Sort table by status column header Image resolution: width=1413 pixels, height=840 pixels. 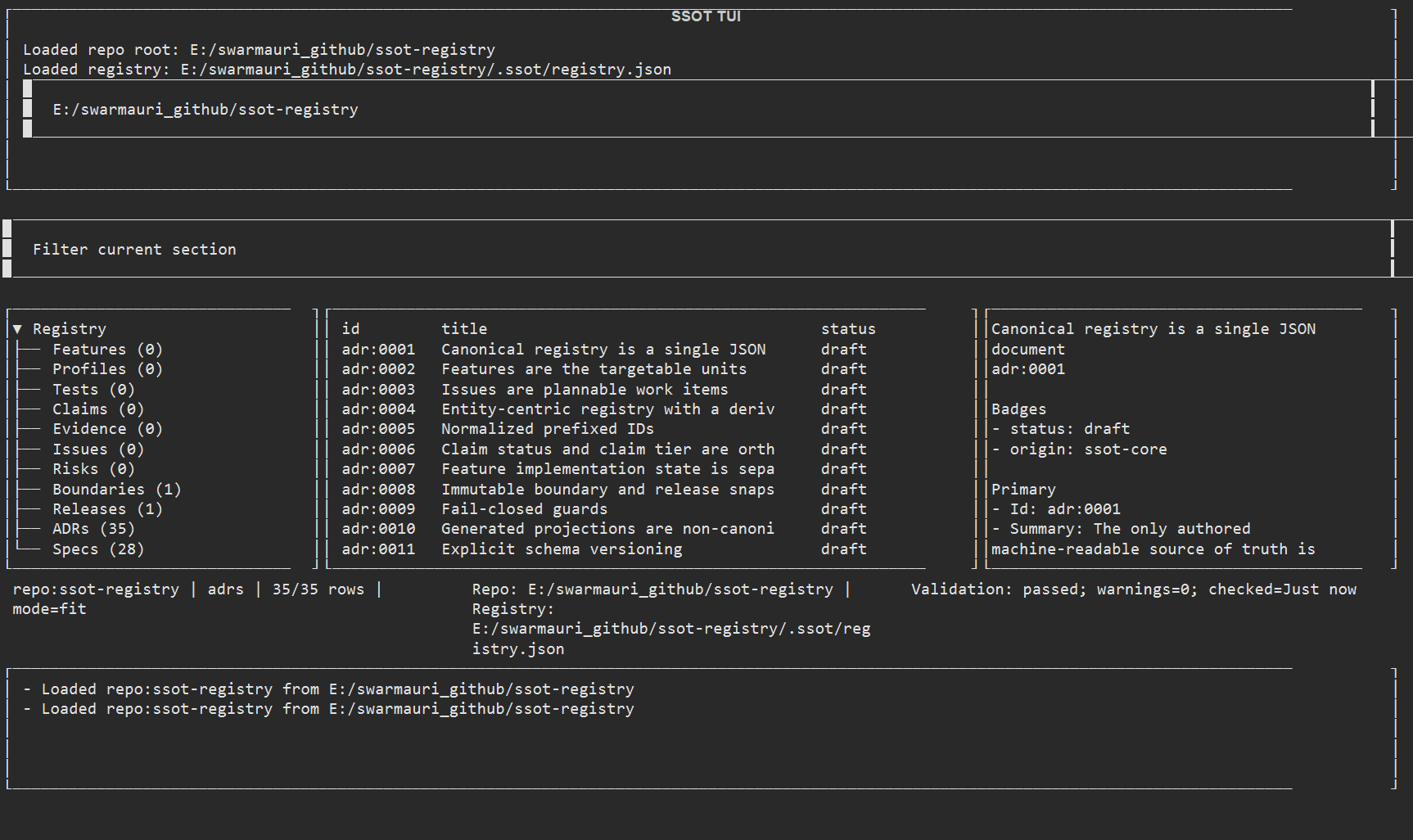tap(848, 329)
